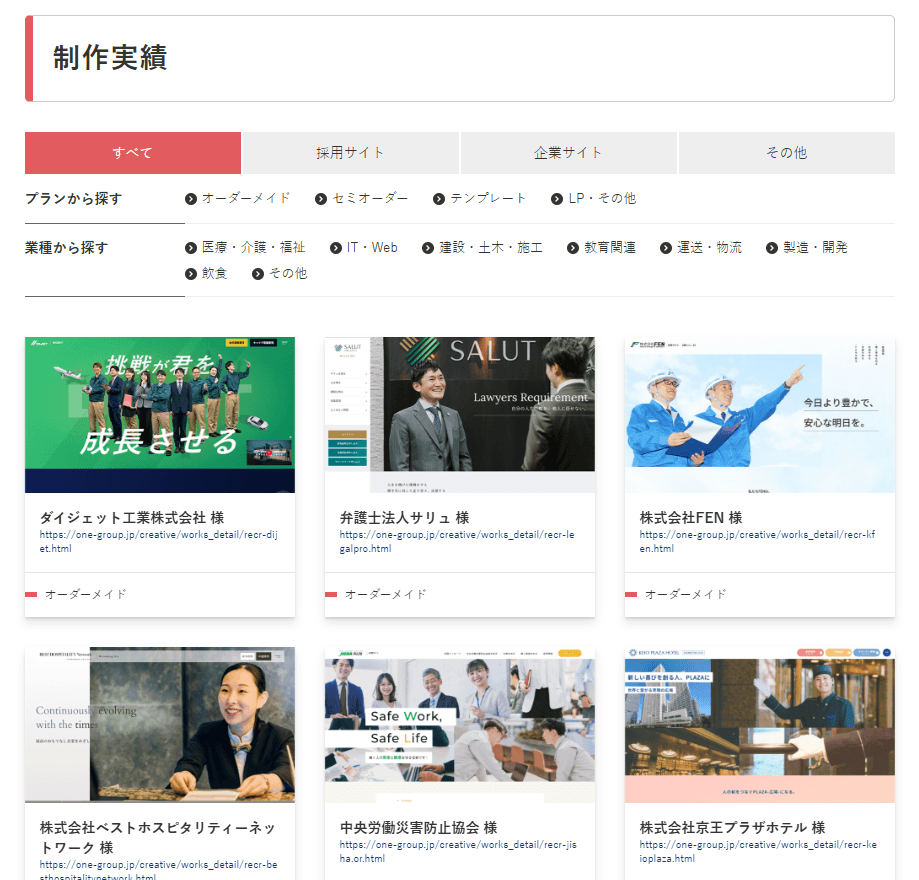919x880 pixels.
Task: Click arrow icon beside テンプレート filter
Action: point(438,199)
